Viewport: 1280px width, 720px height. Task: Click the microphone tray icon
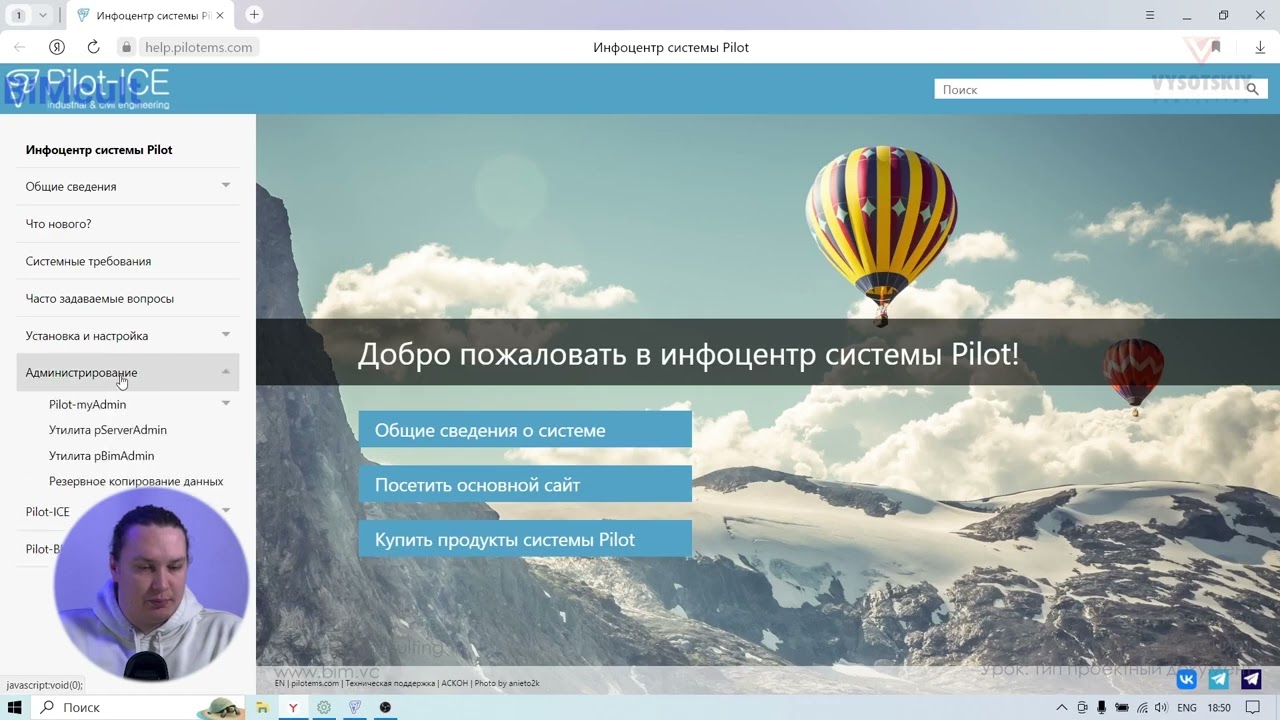[1101, 707]
